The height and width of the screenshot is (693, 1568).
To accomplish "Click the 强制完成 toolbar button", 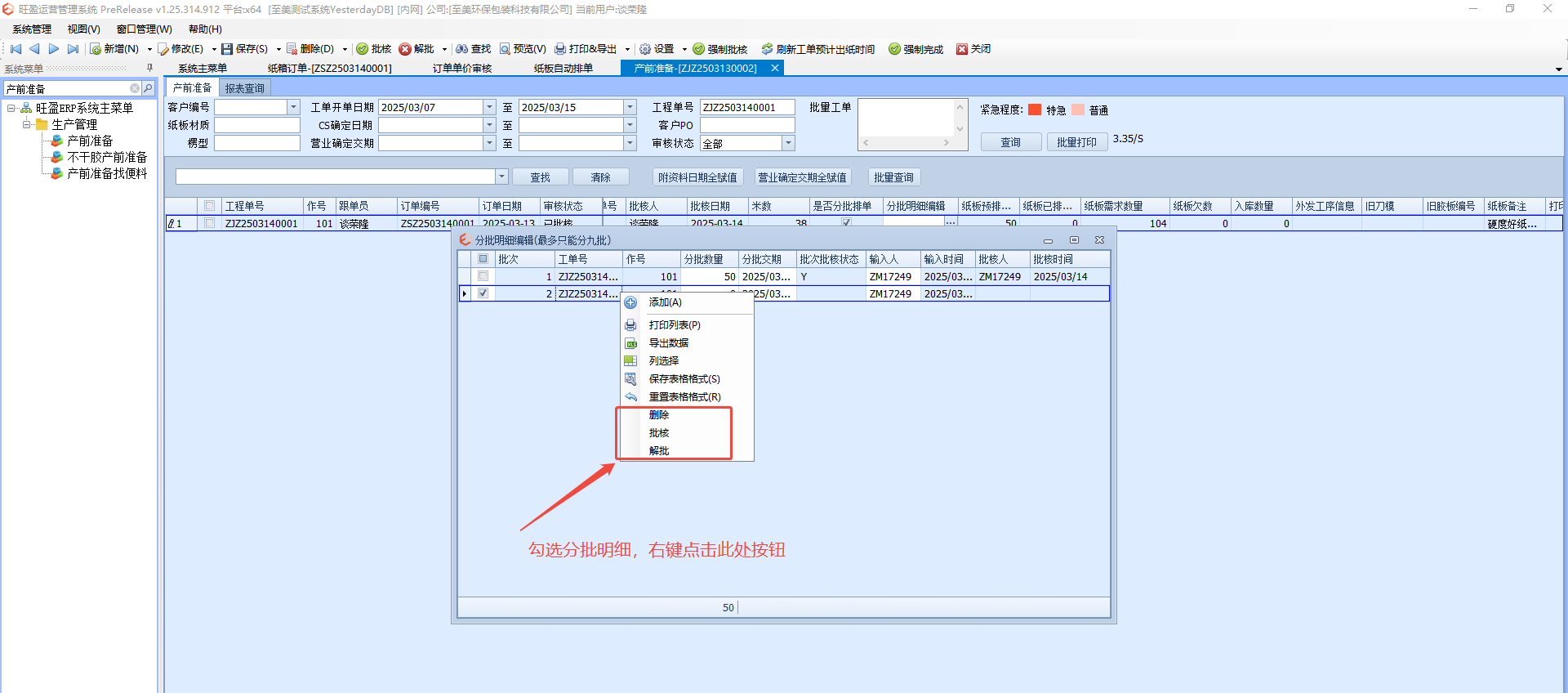I will [x=916, y=49].
